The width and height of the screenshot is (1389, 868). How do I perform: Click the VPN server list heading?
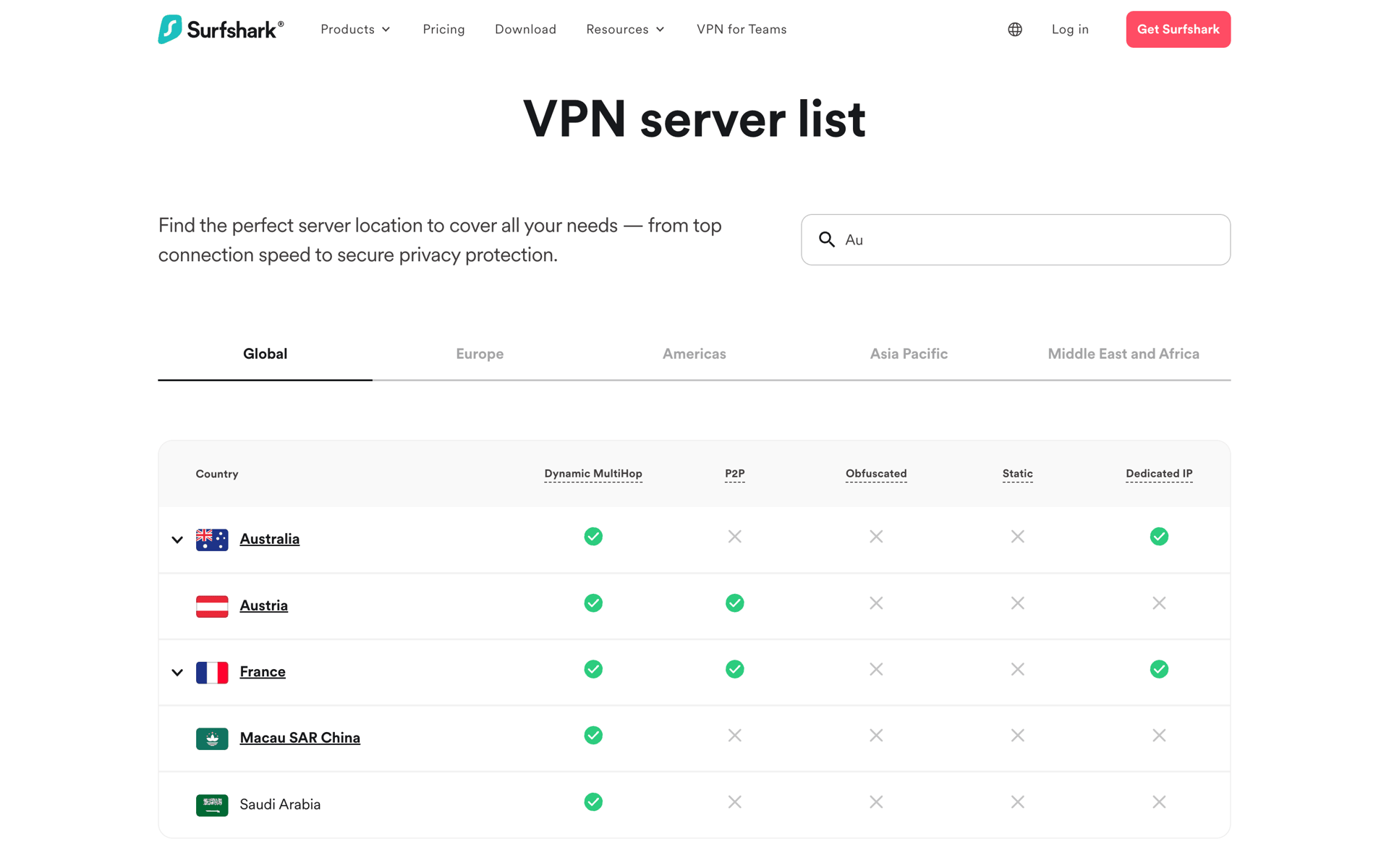pyautogui.click(x=694, y=119)
